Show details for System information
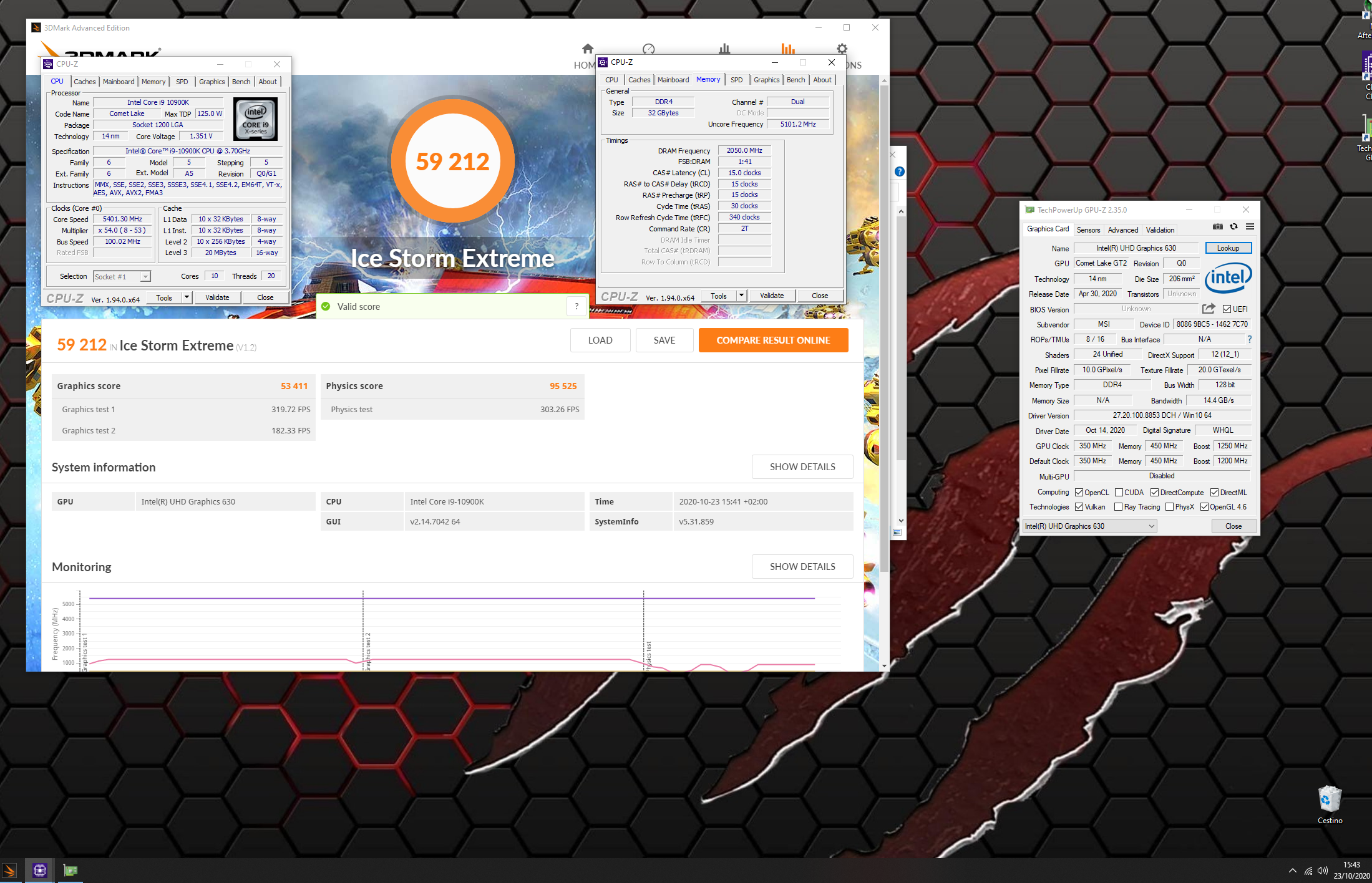 [x=802, y=466]
